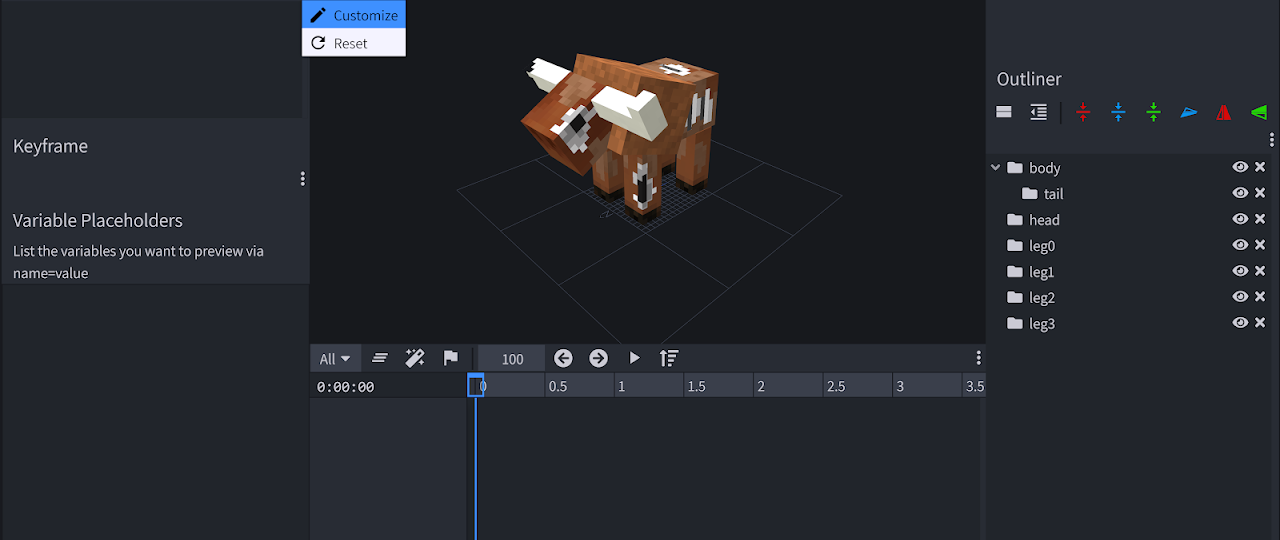Viewport: 1280px width, 540px height.
Task: Hide the head group using eye icon
Action: 1240,219
